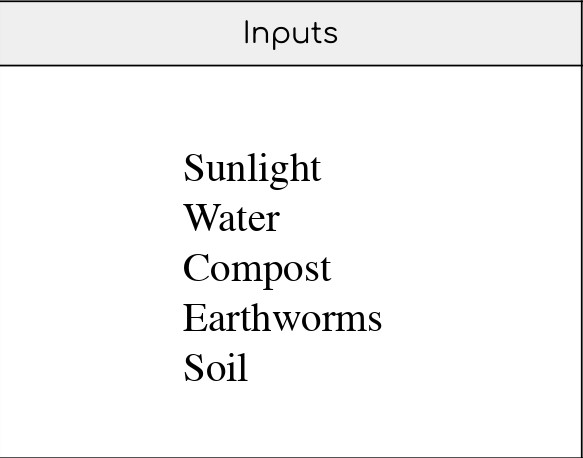This screenshot has width=583, height=458.
Task: Select the Soil entry
Action: click(x=216, y=368)
